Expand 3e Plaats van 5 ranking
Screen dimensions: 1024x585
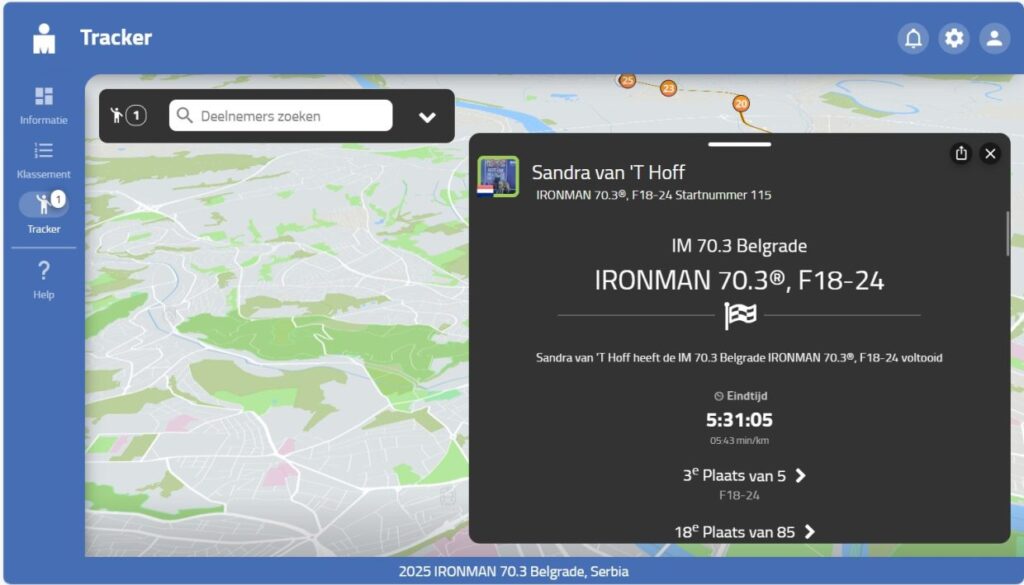[745, 476]
